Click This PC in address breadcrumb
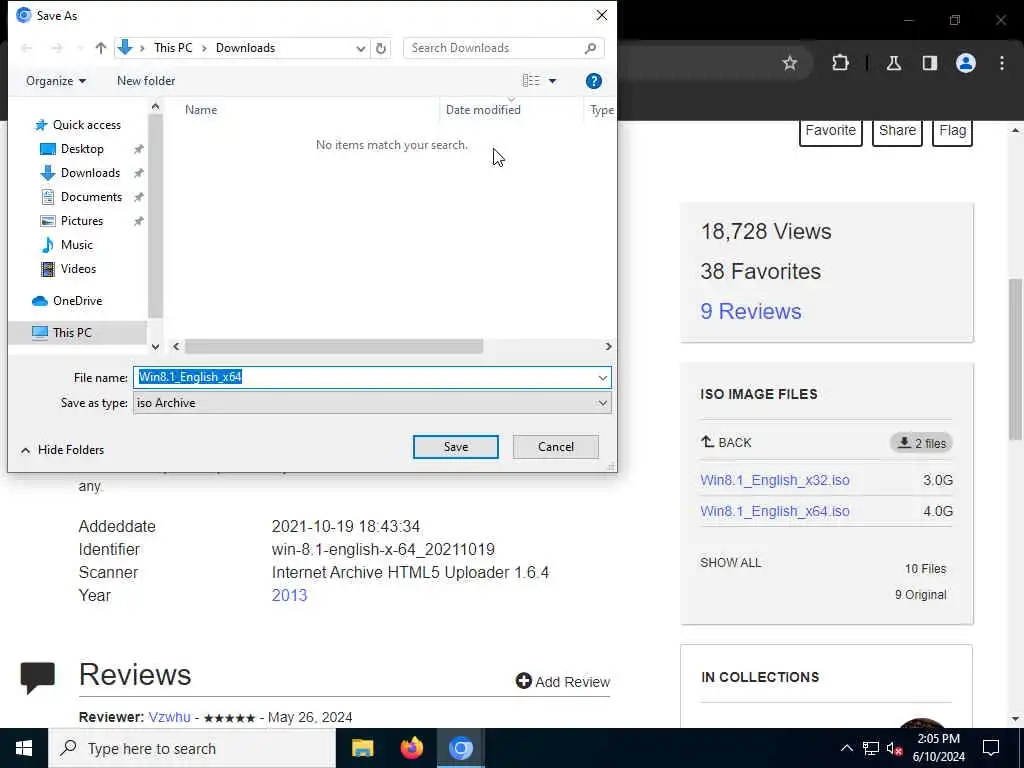This screenshot has width=1024, height=768. click(173, 48)
